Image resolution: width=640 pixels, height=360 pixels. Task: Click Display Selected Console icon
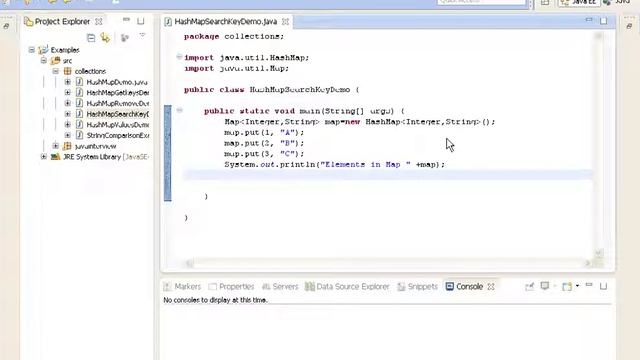coord(545,286)
